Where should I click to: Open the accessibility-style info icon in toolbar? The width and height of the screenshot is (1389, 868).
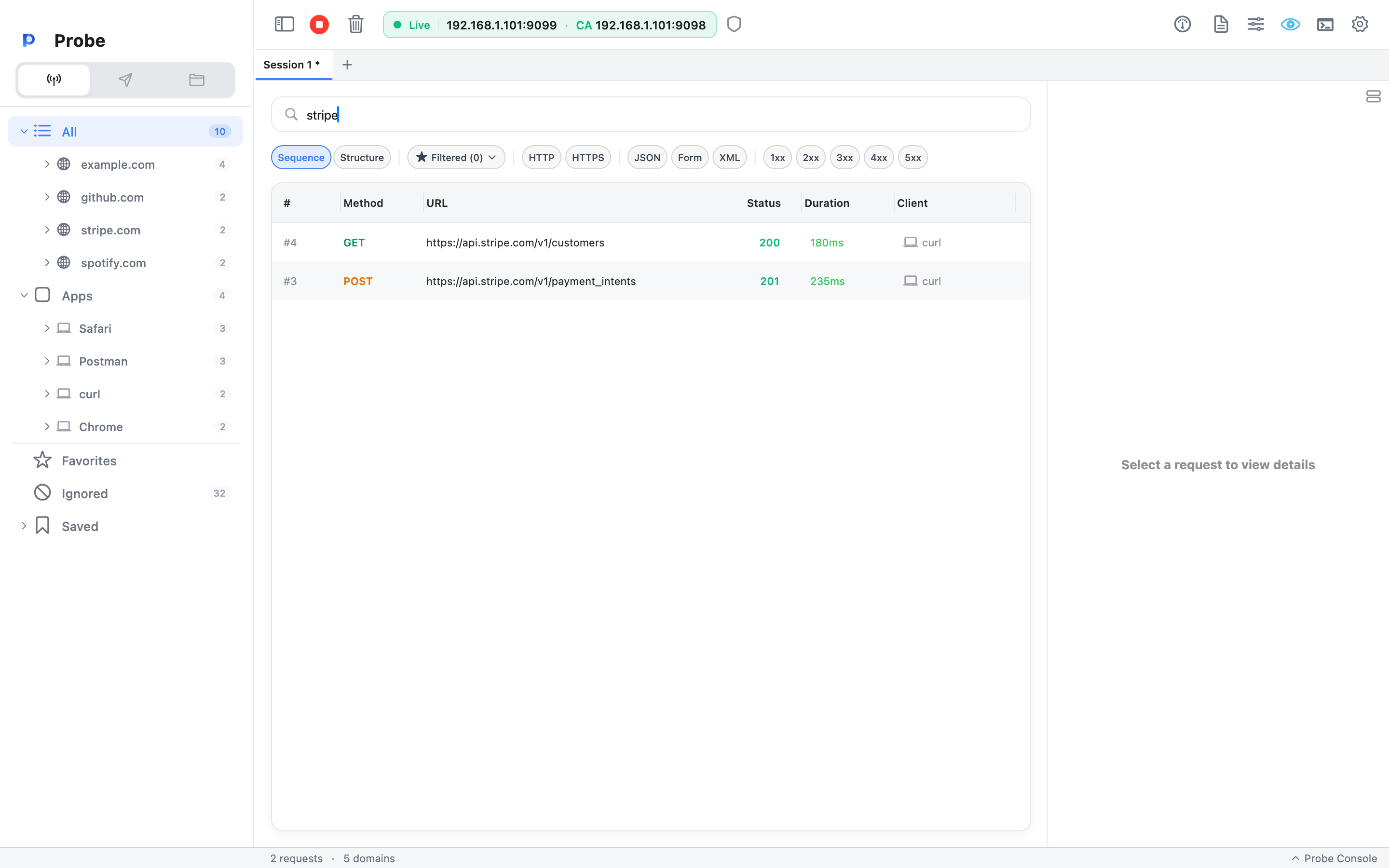pyautogui.click(x=1183, y=24)
